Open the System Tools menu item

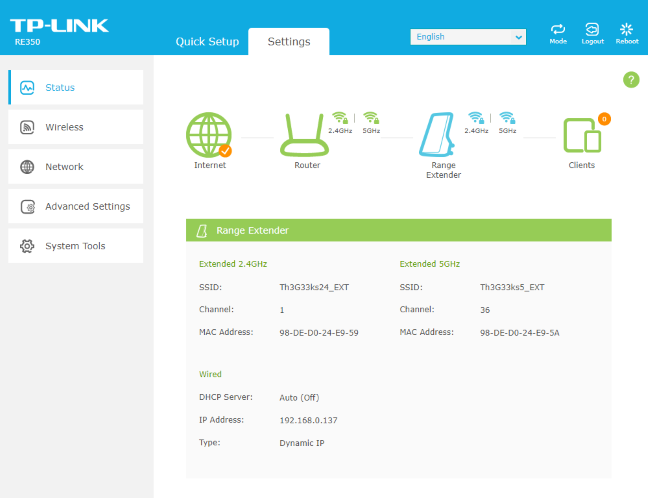[76, 246]
